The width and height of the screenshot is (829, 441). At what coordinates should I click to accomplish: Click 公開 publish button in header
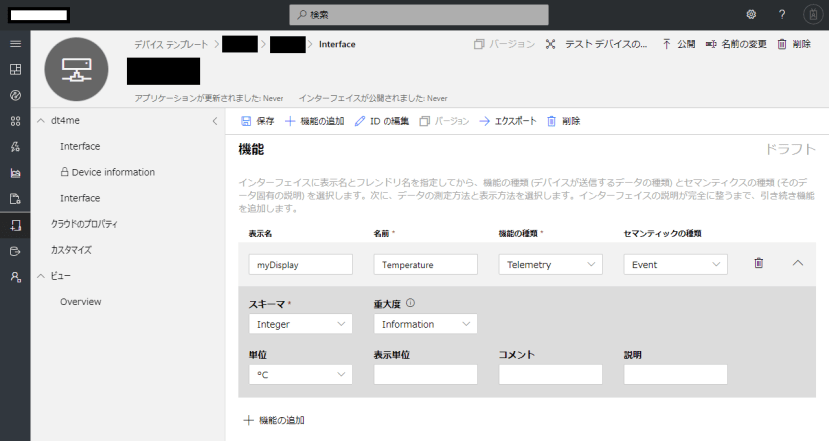(x=678, y=44)
